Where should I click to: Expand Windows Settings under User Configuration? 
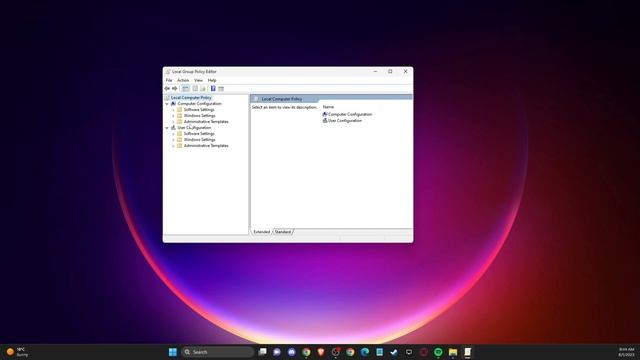point(173,140)
